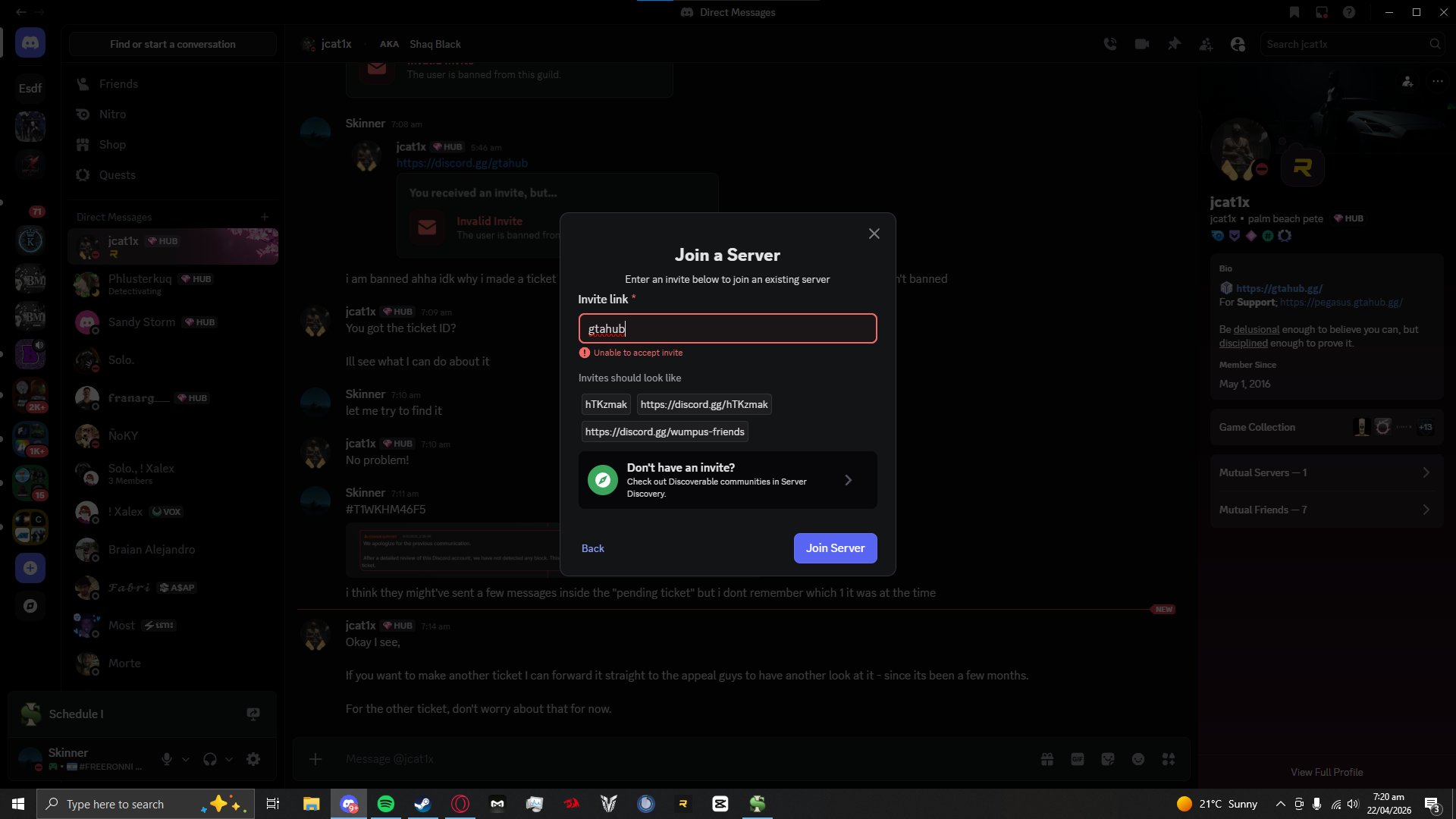Click the Message @jcat1x text box
The height and width of the screenshot is (819, 1456).
pos(682,759)
